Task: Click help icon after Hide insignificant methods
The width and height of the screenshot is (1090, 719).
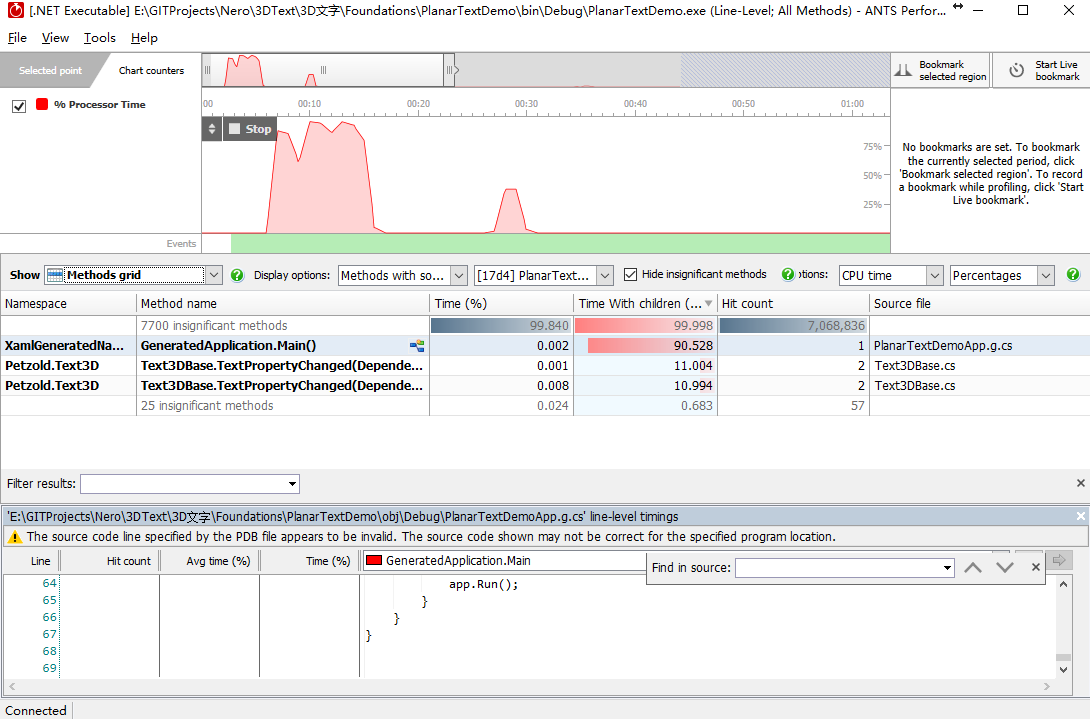Action: tap(788, 275)
